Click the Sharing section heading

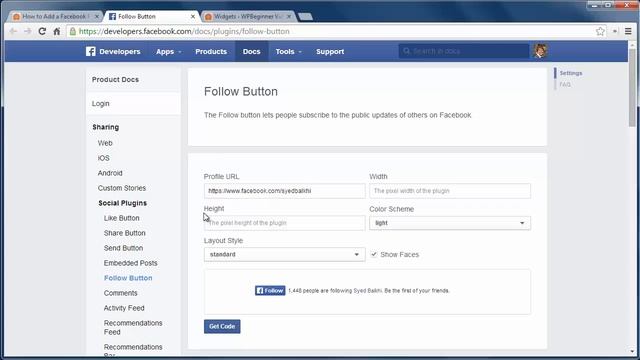point(106,127)
